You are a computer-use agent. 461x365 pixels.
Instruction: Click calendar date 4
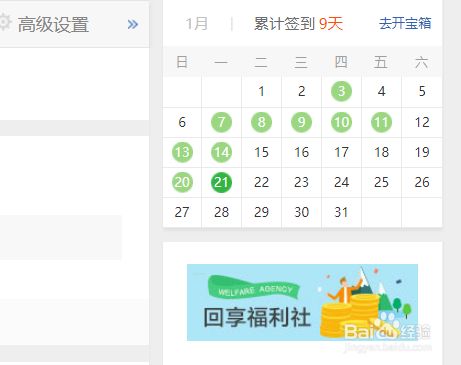[x=381, y=91]
